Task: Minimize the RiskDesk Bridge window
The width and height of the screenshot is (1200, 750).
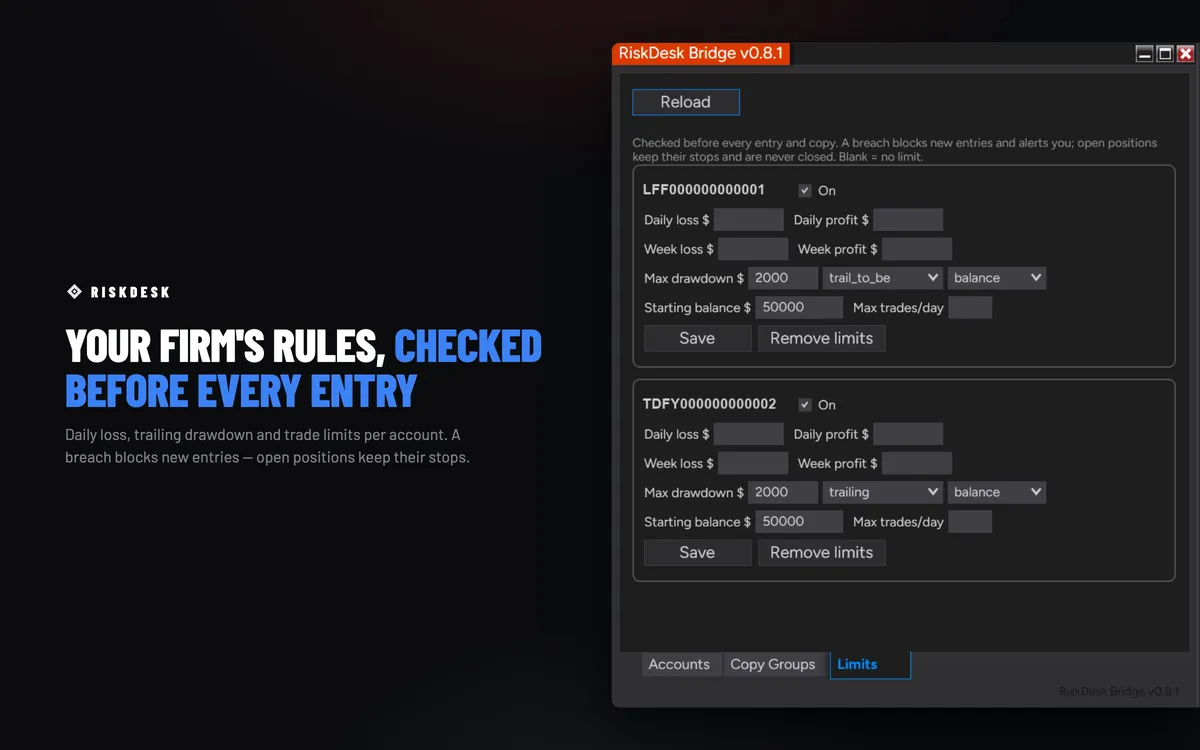Action: tap(1145, 54)
